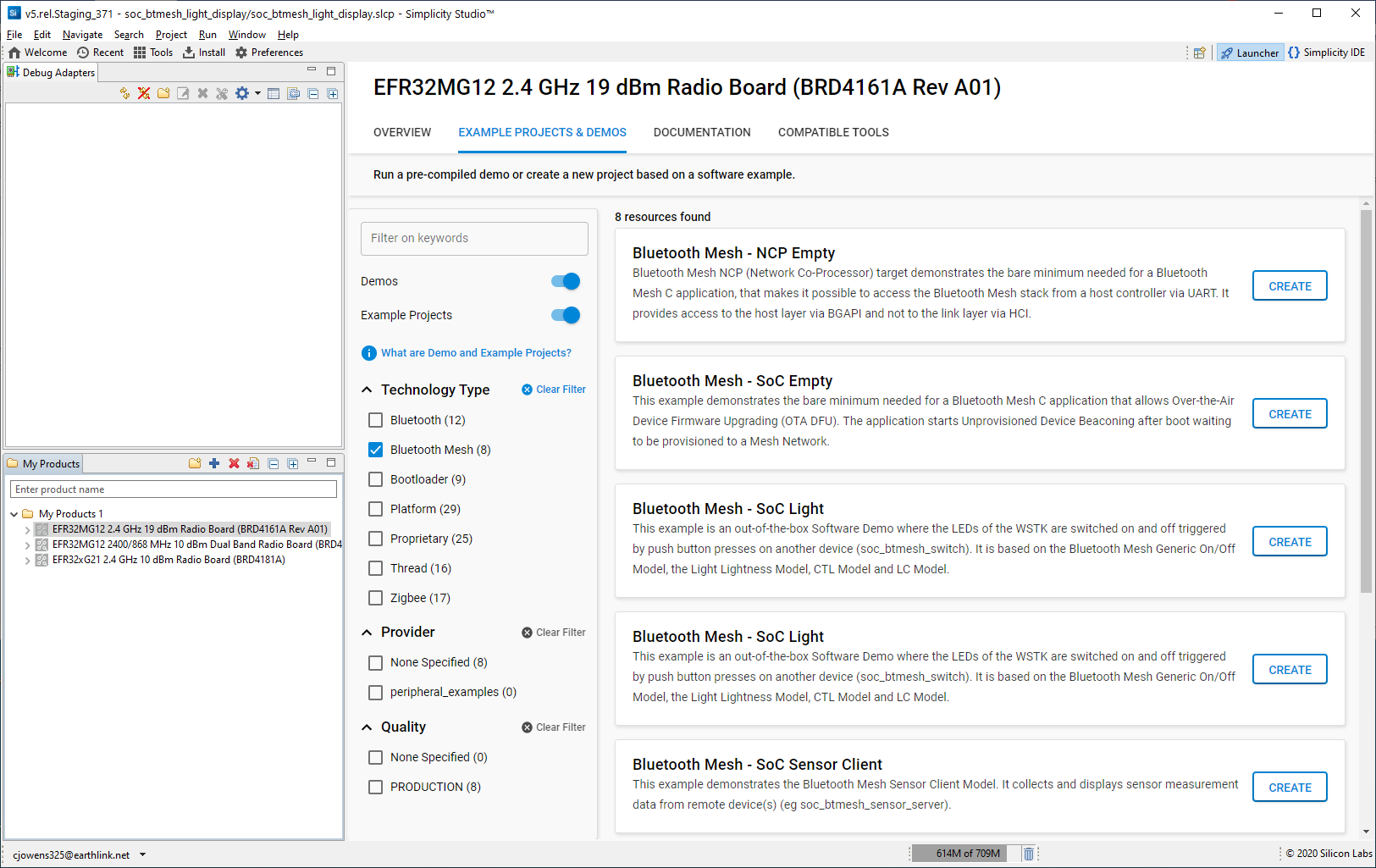
Task: Click the Welcome home icon
Action: (14, 53)
